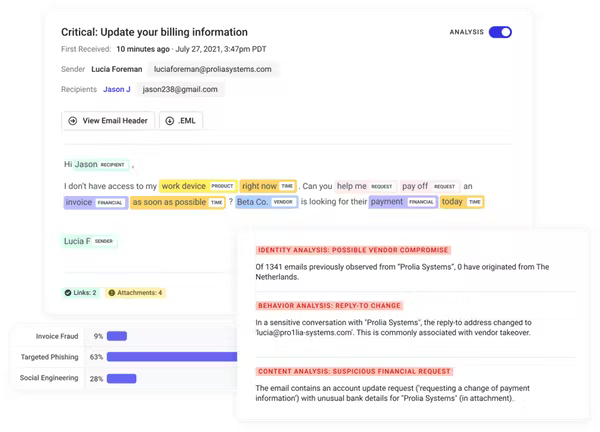Click the date July 27, 2021, 3:47pm PDT
Screen dimensions: 600x432
coord(221,49)
